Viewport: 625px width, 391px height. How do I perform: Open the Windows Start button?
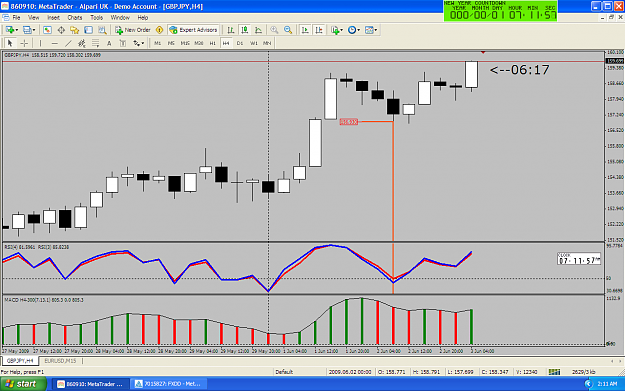(x=23, y=384)
